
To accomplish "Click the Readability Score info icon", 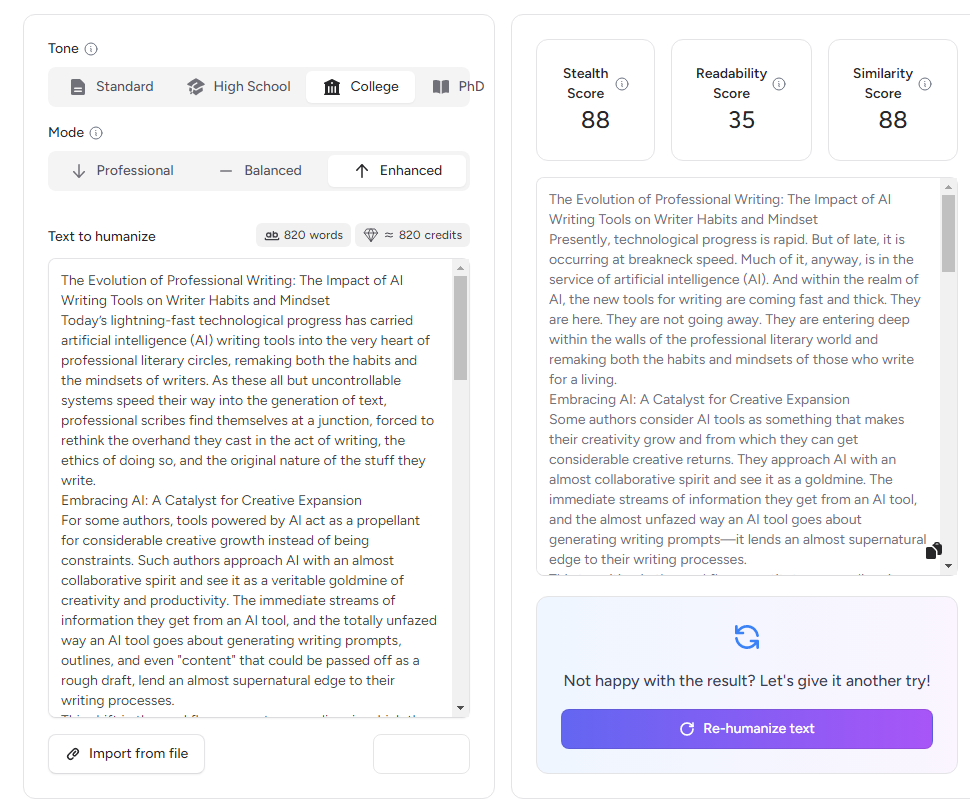I will [x=779, y=84].
